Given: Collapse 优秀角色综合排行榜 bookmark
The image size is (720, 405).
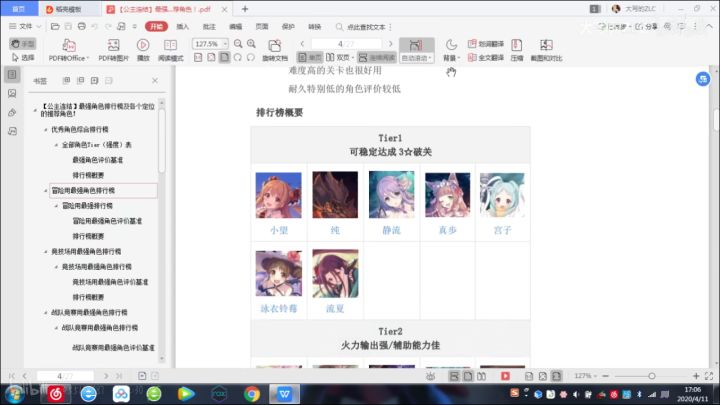Looking at the screenshot, I should 45,130.
